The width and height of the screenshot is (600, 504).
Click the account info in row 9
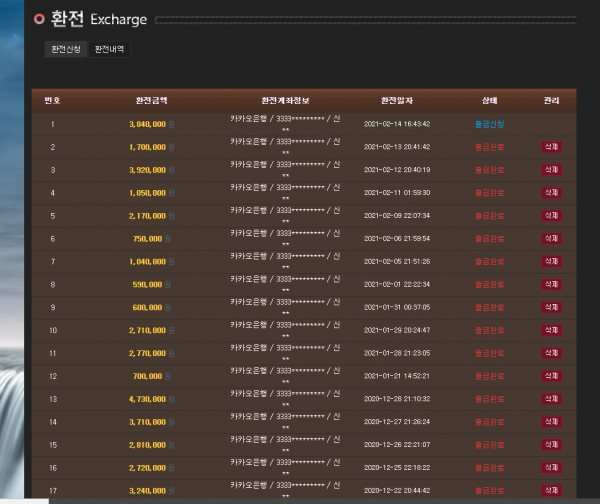pos(285,307)
